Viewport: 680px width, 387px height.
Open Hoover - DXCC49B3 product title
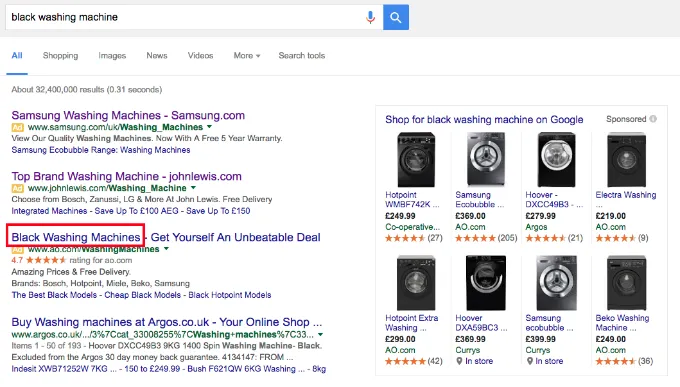pos(554,200)
